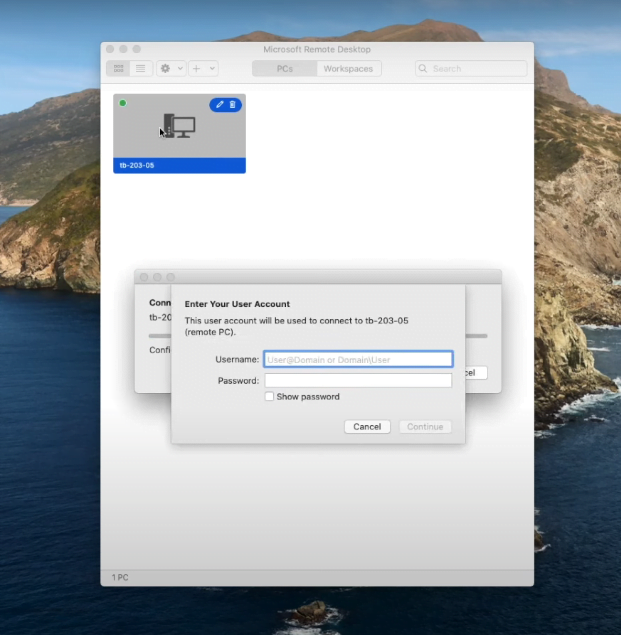
Task: Select the PCs tab
Action: pos(284,69)
